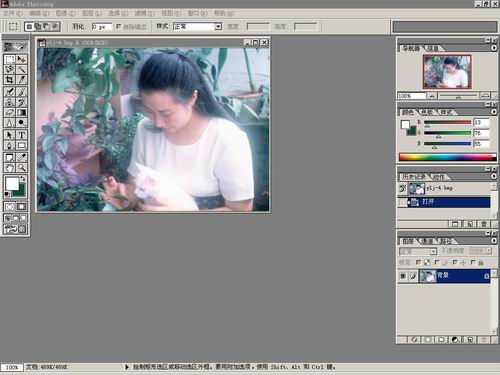500x375 pixels.
Task: Select the Blur tool
Action: coord(9,122)
